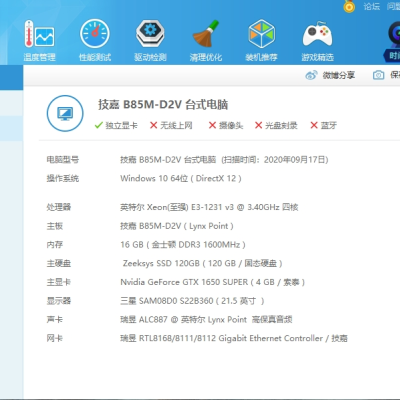Click the Zeeksys SSD 120GB value

click(x=202, y=264)
